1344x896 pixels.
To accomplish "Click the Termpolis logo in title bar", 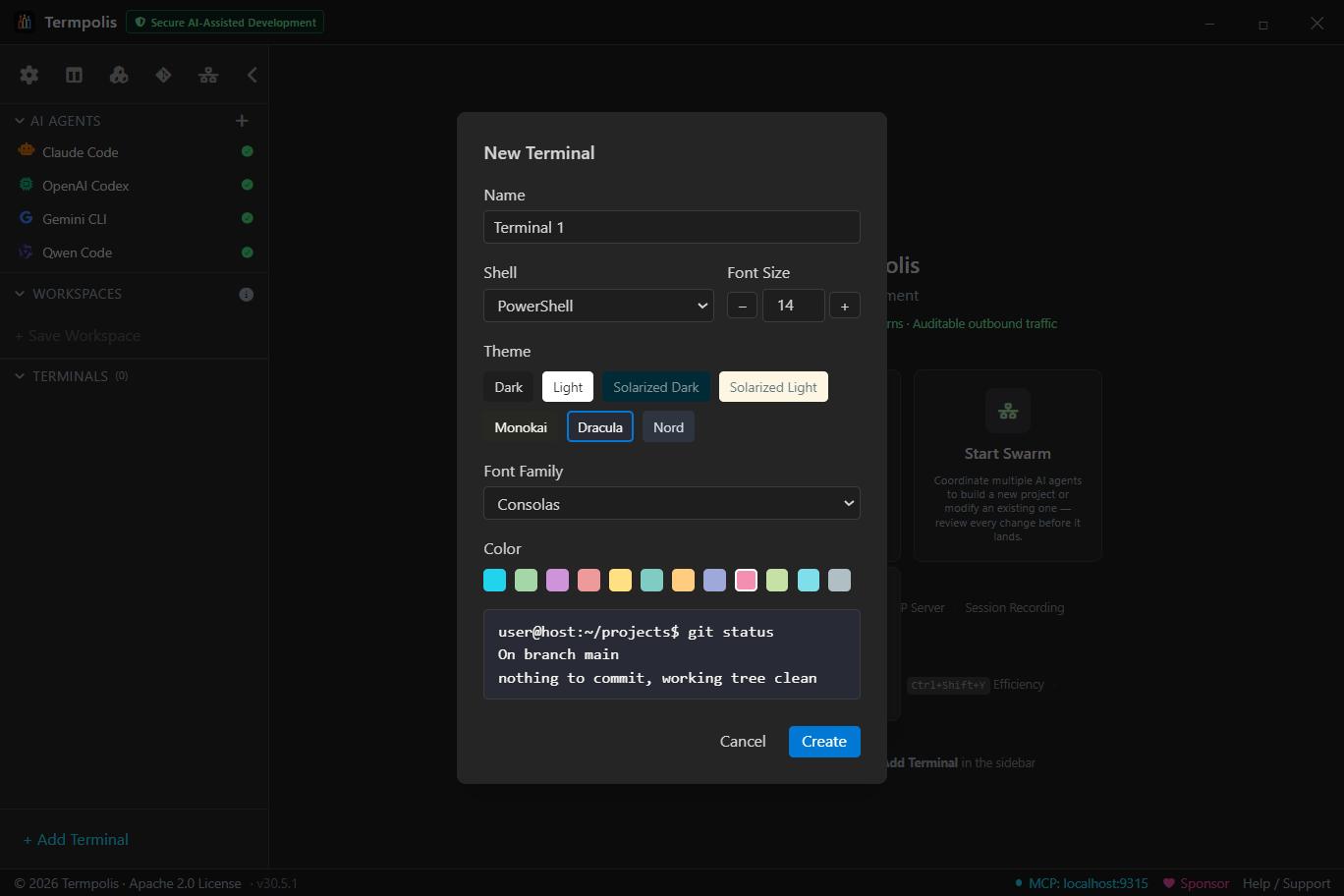I will click(26, 22).
